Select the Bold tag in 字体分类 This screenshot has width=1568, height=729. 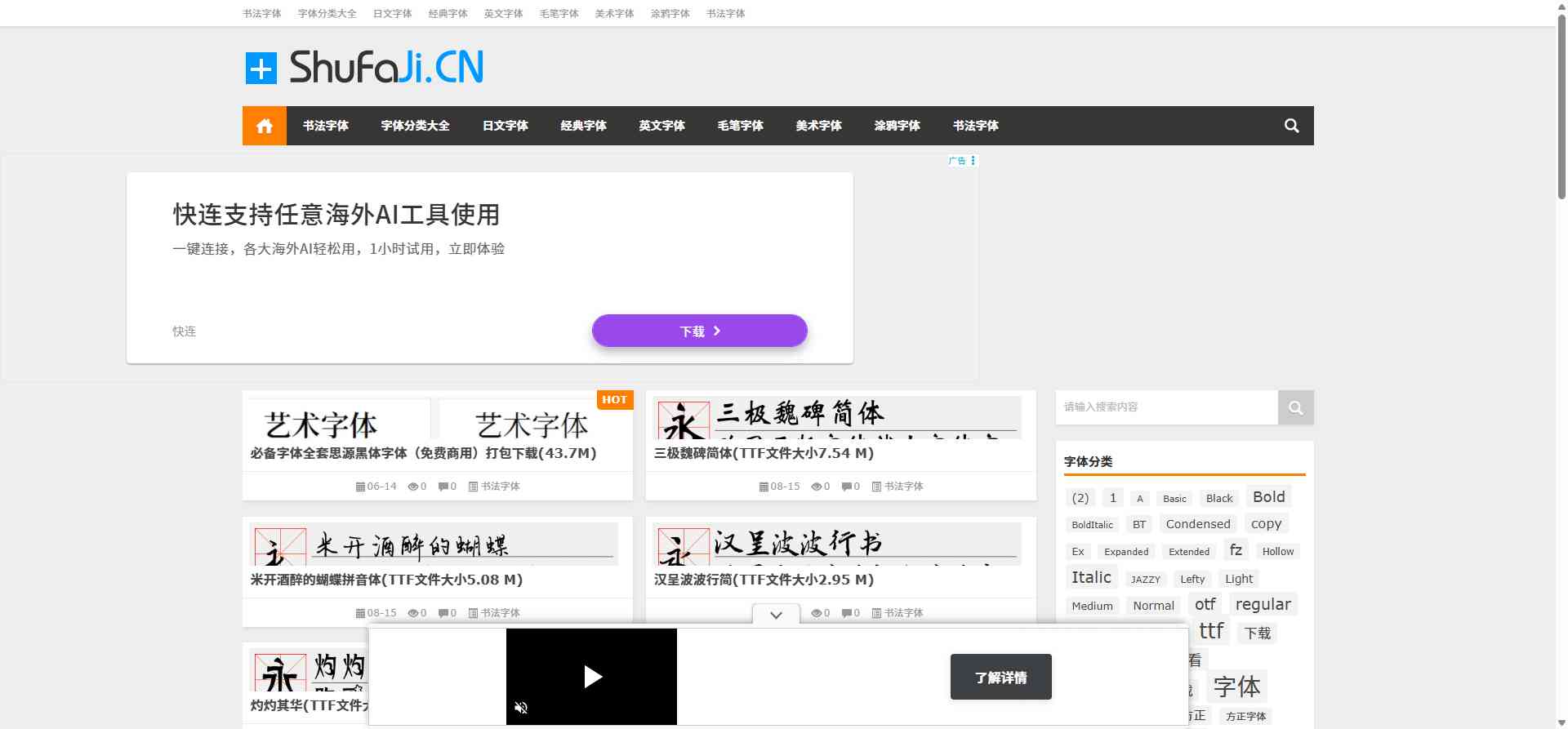1268,497
